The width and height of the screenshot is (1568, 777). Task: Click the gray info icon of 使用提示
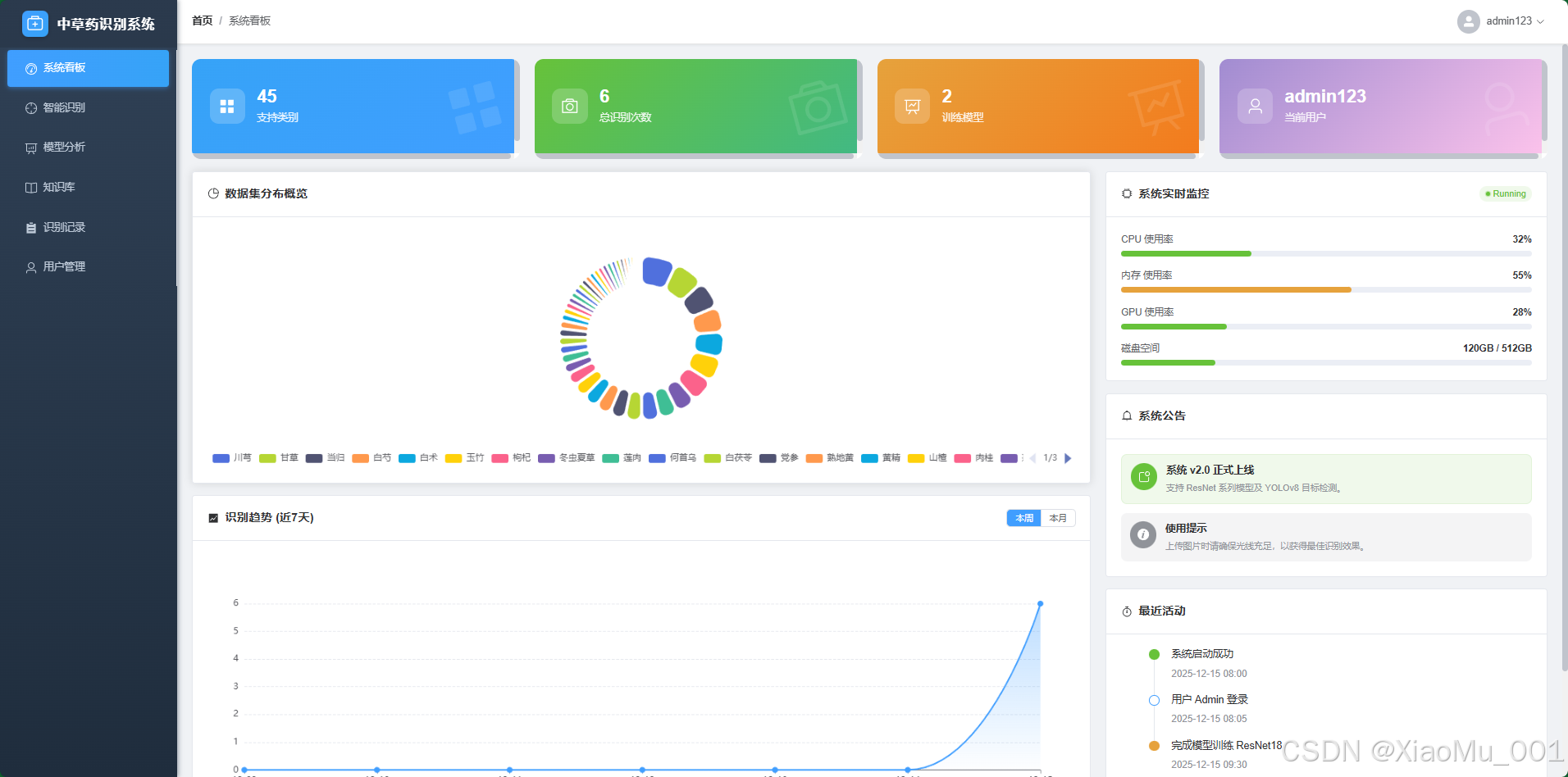[1143, 534]
